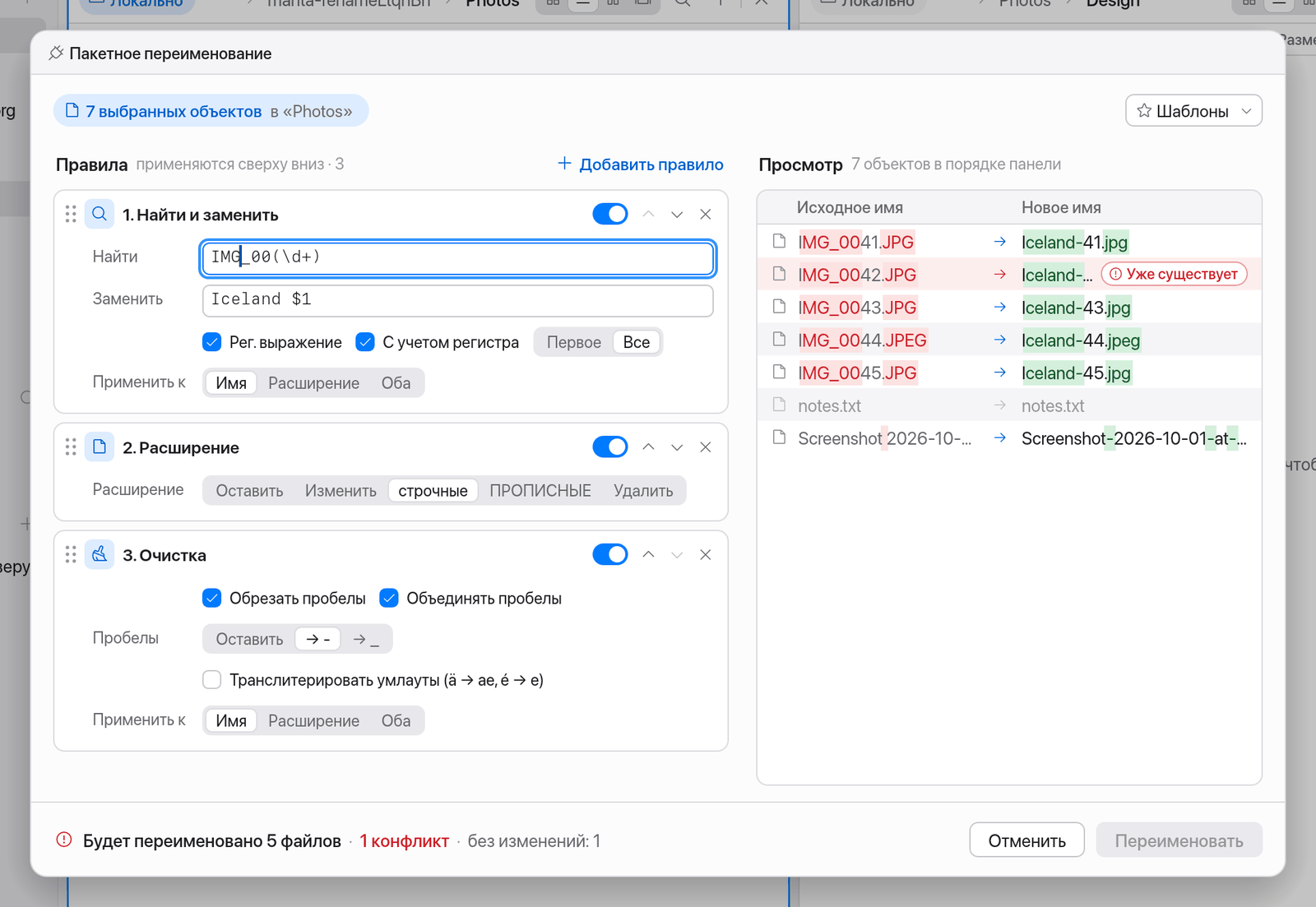Click the warning icon in status bar
The height and width of the screenshot is (907, 1316).
click(x=64, y=840)
